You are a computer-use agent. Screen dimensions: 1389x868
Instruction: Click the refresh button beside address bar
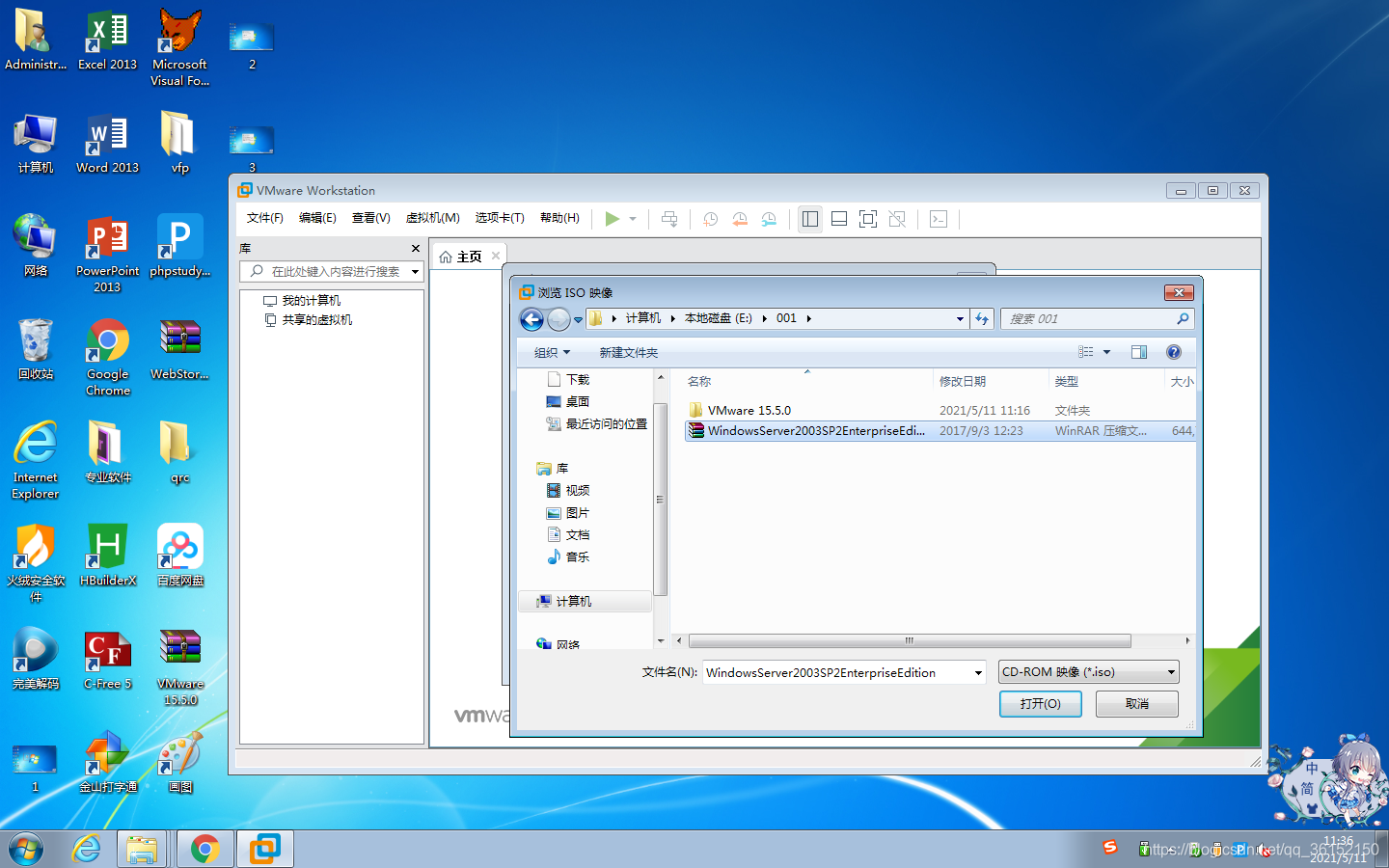[982, 318]
